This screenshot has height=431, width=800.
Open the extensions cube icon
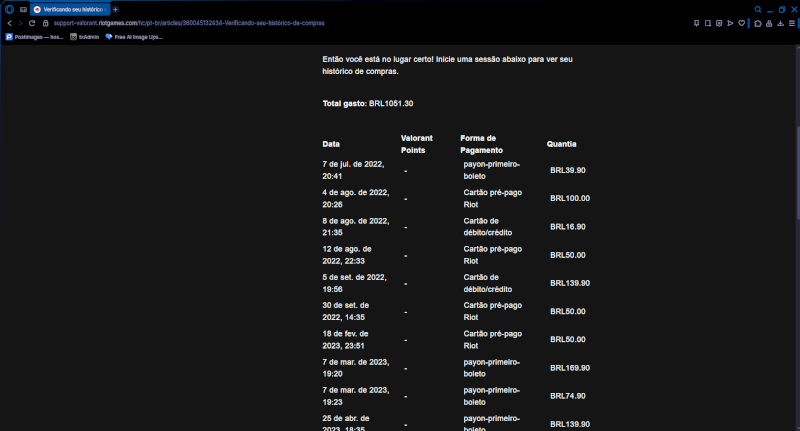coord(758,22)
